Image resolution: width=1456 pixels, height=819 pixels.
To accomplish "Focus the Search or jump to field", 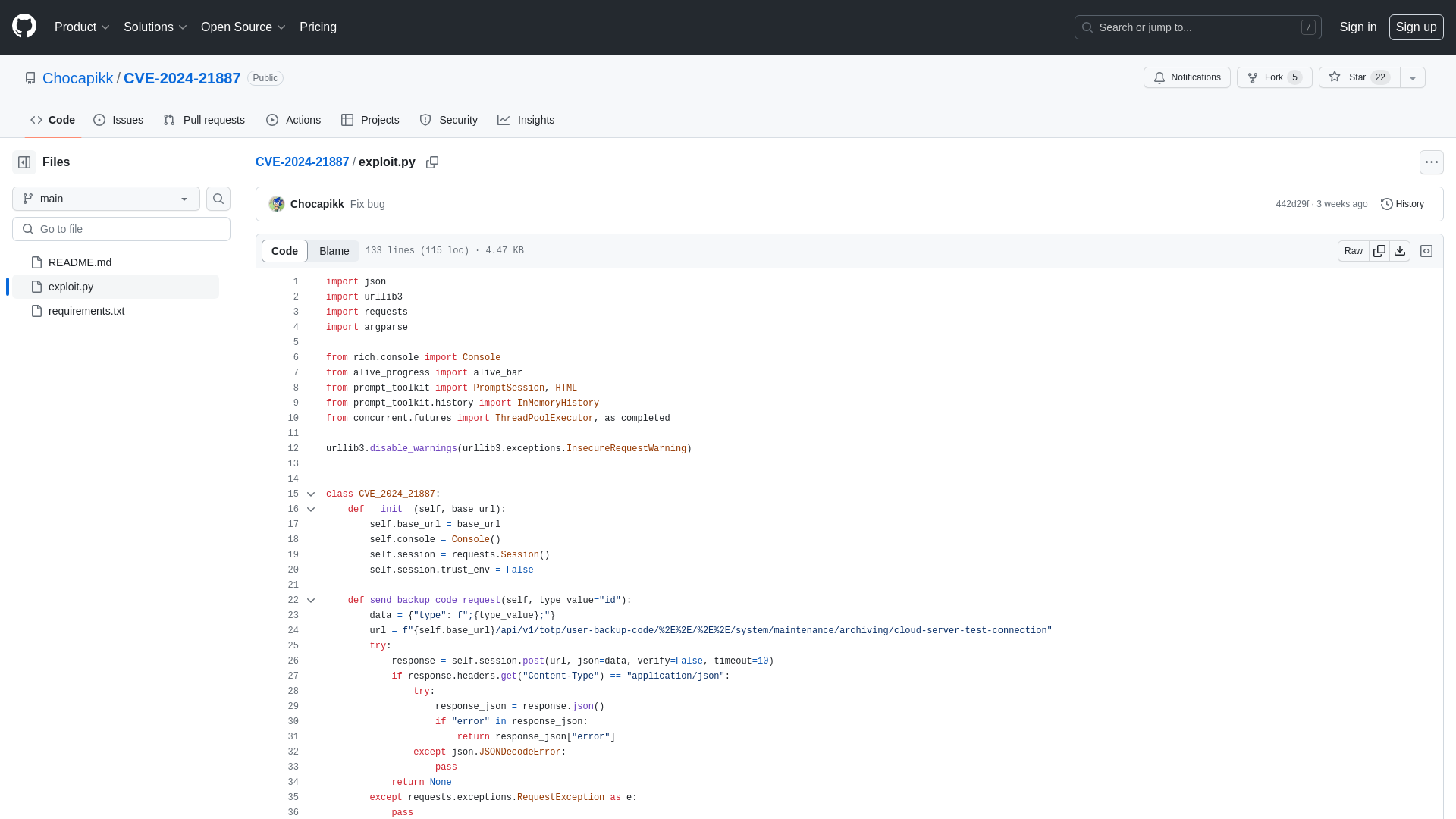I will (x=1197, y=27).
